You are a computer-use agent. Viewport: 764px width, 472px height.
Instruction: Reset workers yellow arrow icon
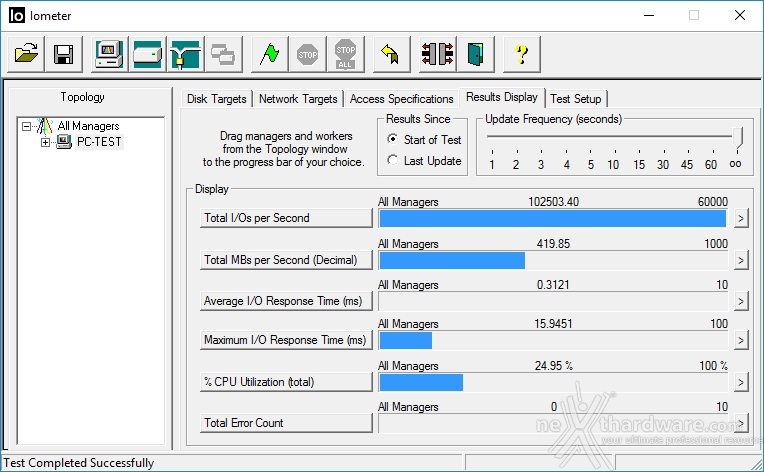click(x=391, y=54)
